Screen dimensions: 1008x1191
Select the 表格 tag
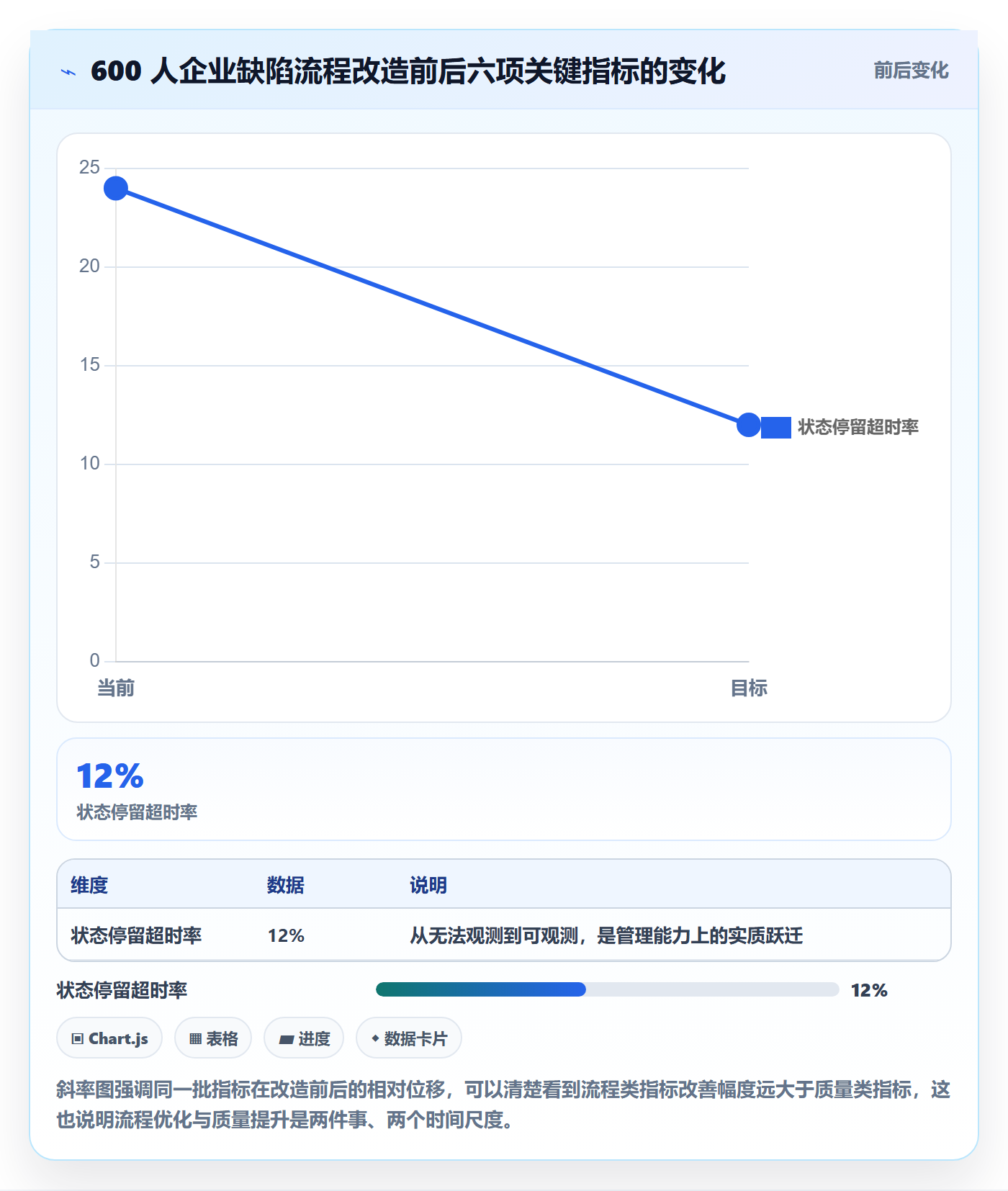(213, 1038)
